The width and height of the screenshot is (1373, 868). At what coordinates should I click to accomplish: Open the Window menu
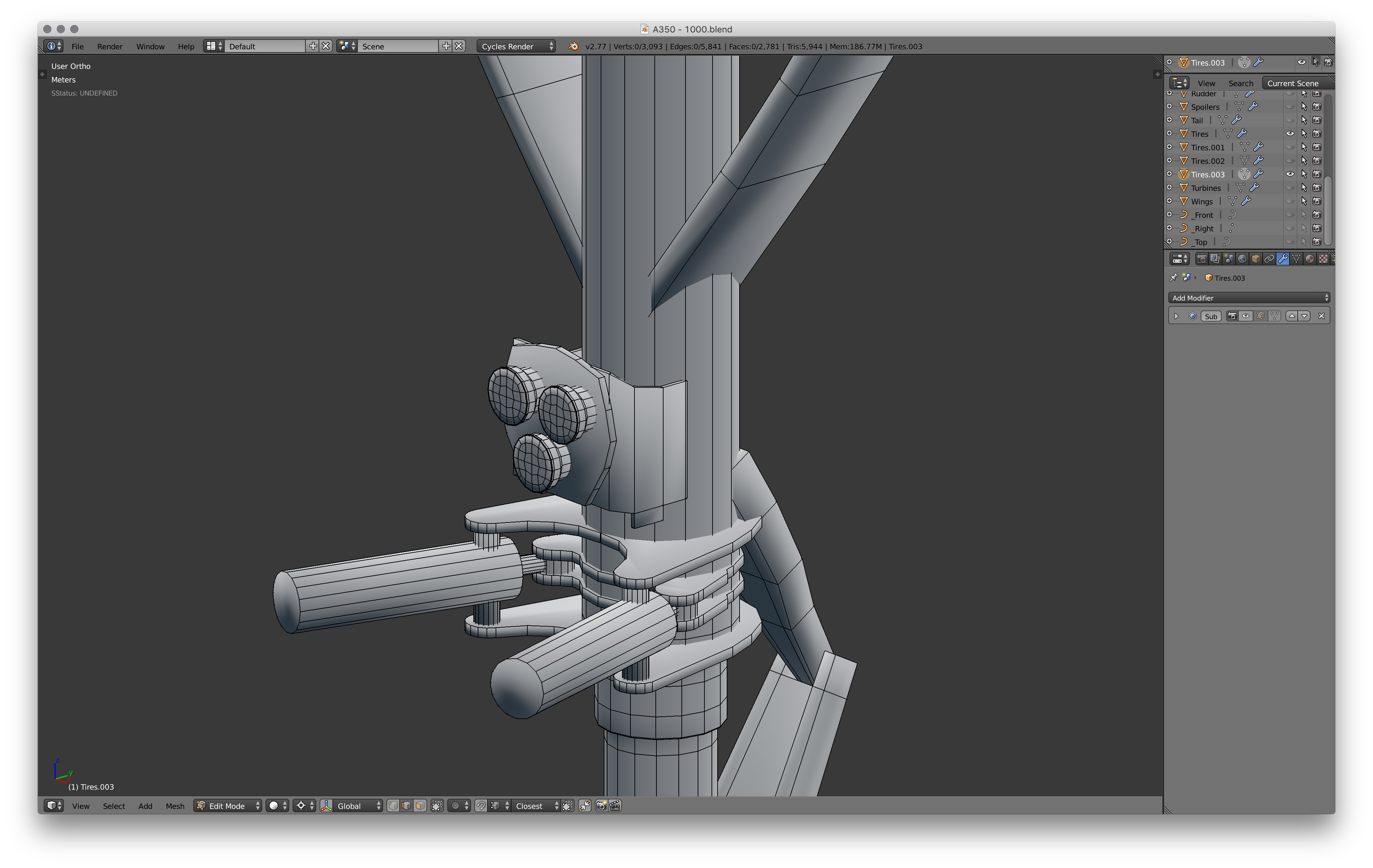coord(150,46)
